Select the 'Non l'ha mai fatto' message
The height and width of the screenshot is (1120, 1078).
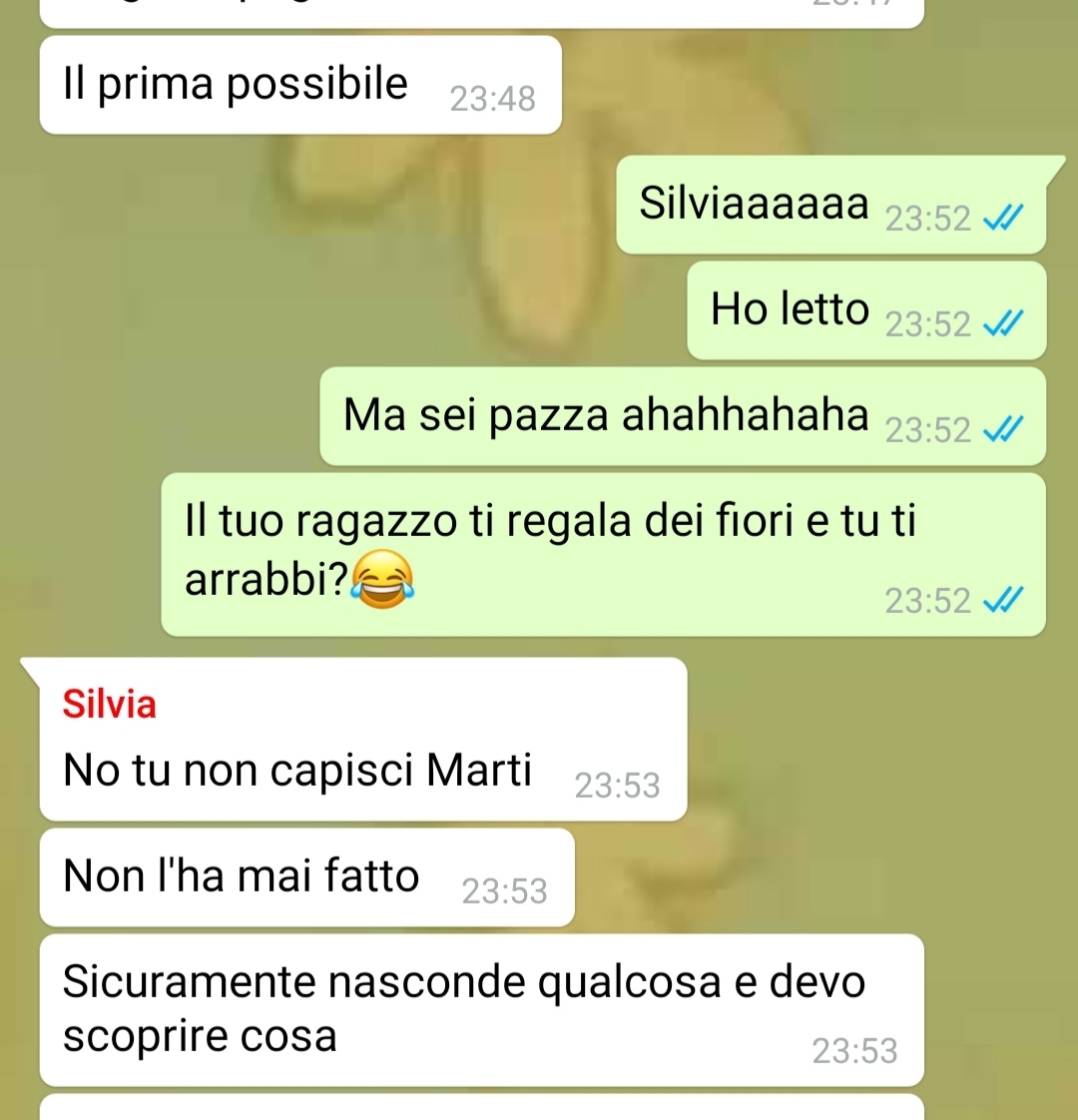[307, 877]
